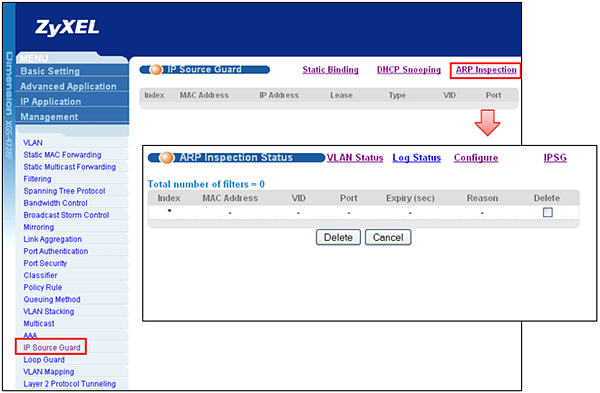This screenshot has width=600, height=393.
Task: Return to IPSG via the link
Action: 555,158
